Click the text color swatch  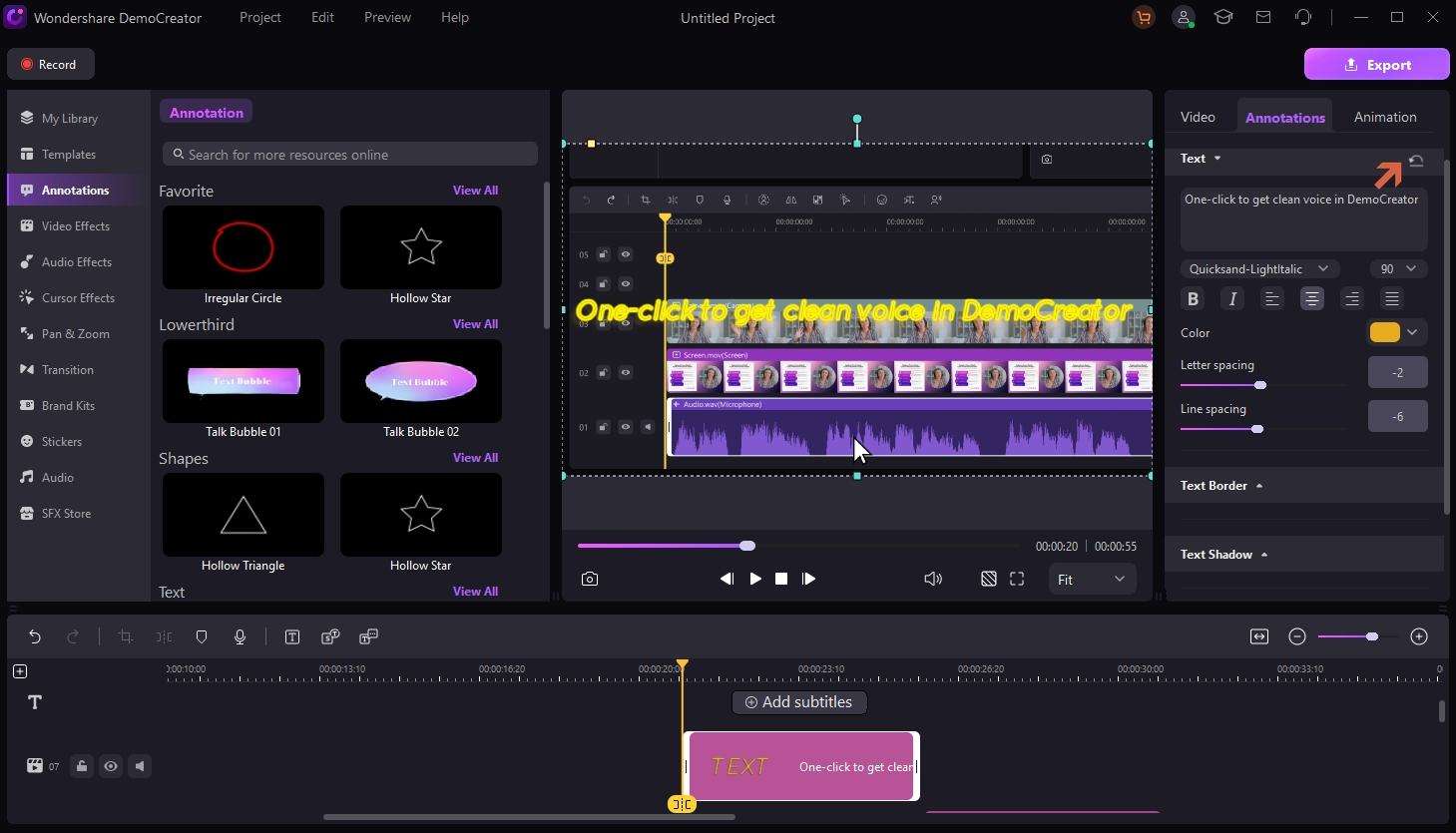pyautogui.click(x=1384, y=332)
